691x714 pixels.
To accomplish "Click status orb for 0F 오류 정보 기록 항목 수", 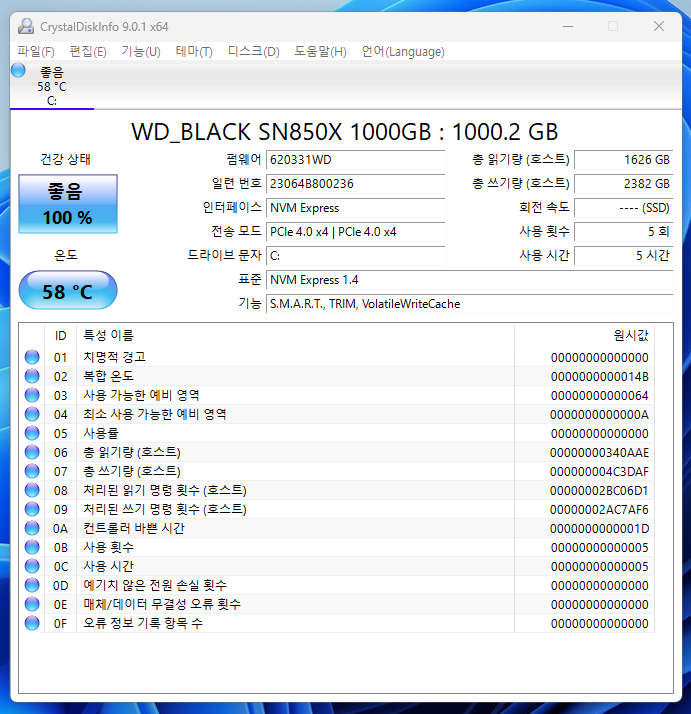I will [x=32, y=623].
